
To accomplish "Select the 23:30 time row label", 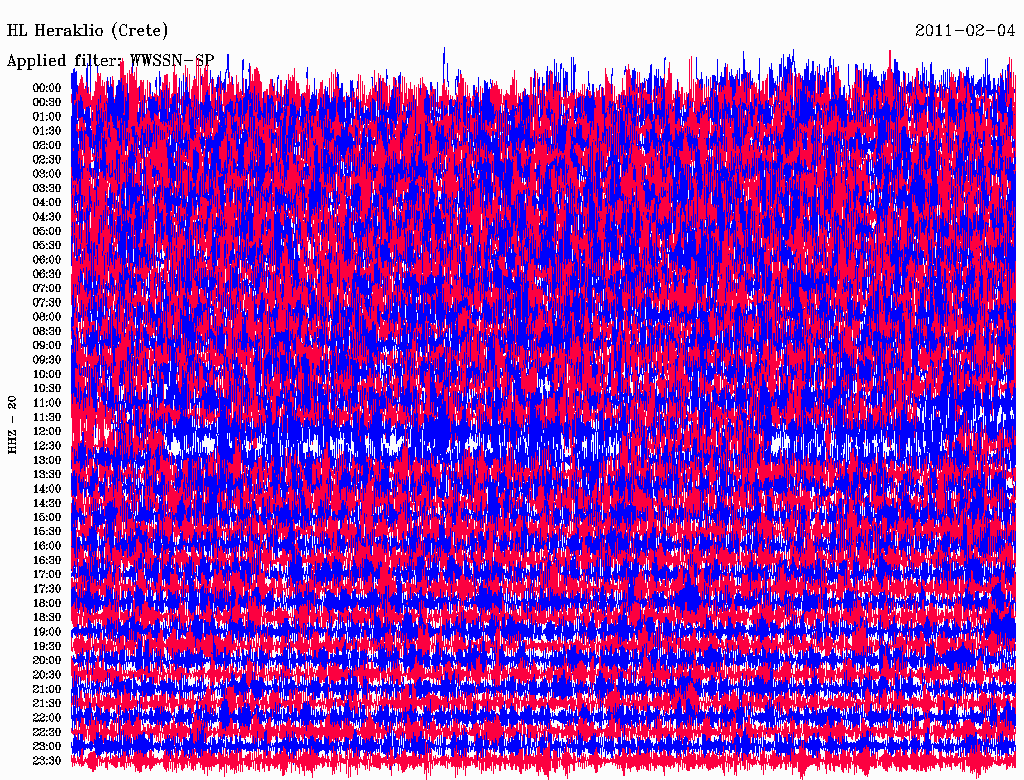I will 47,761.
